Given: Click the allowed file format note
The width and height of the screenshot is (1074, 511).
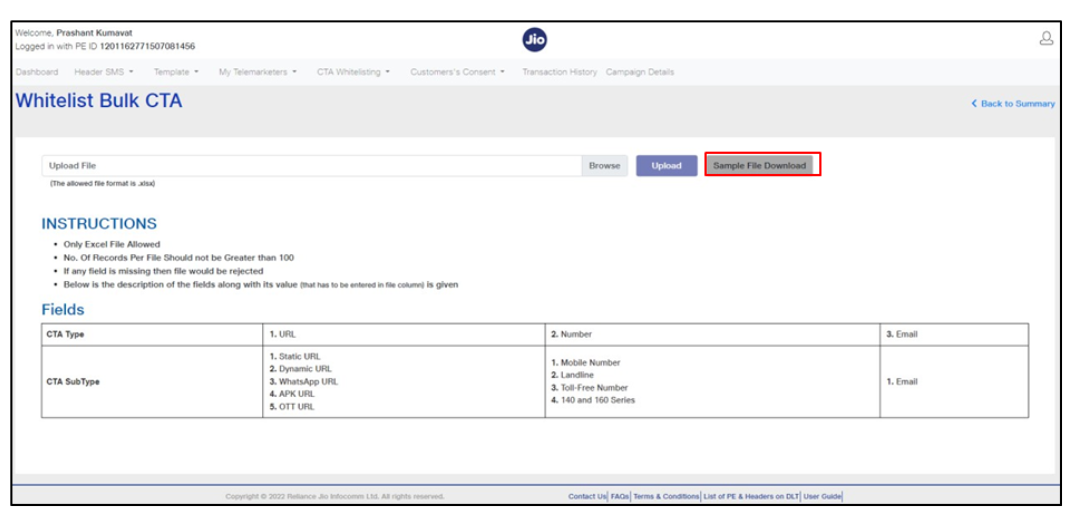Looking at the screenshot, I should [x=102, y=184].
